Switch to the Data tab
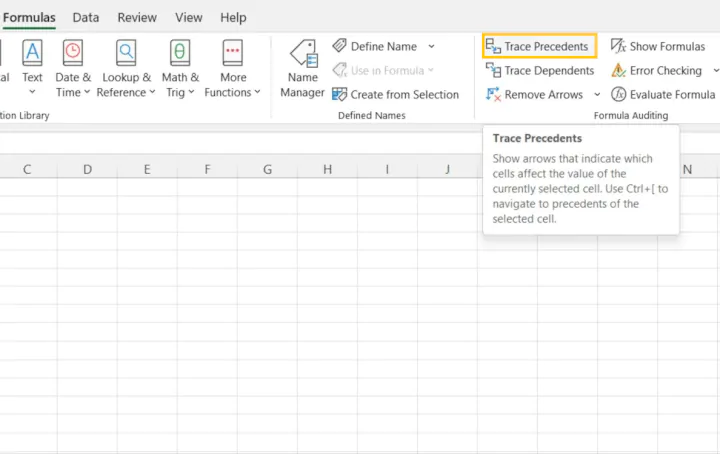 click(x=85, y=17)
